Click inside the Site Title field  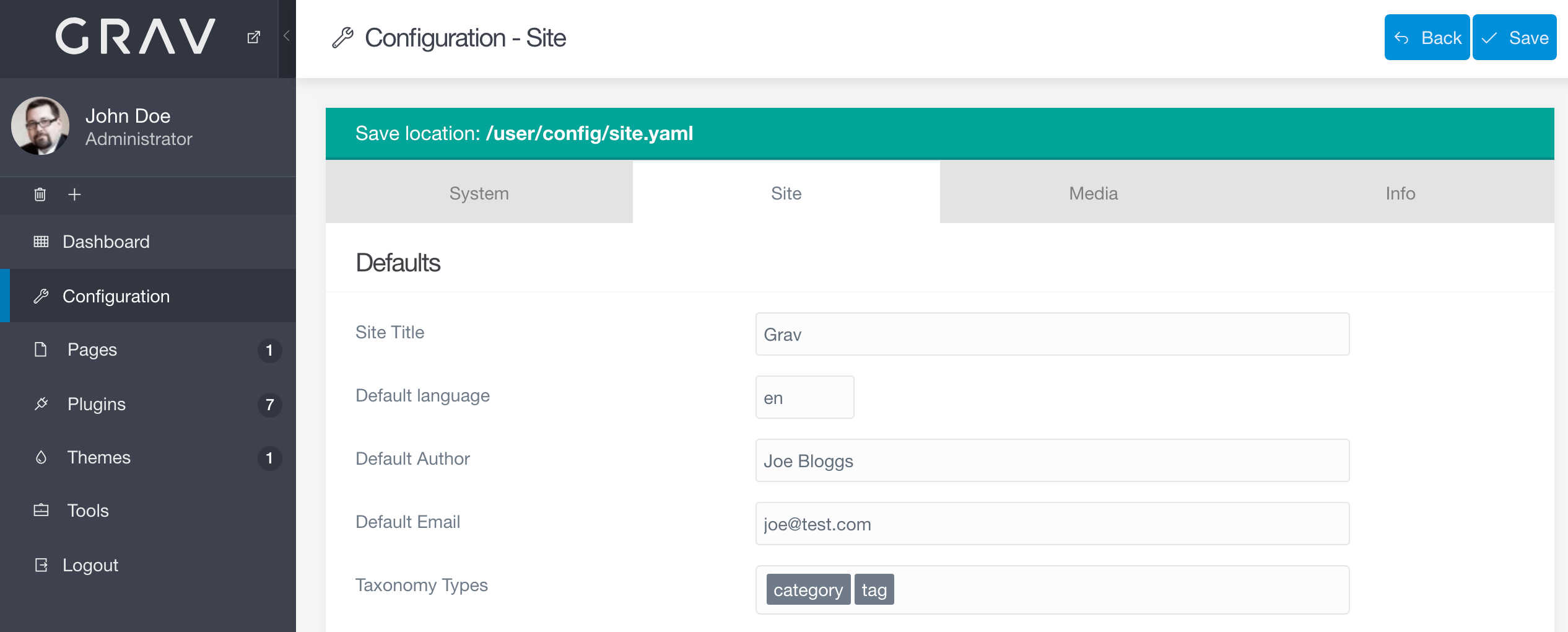[1052, 334]
